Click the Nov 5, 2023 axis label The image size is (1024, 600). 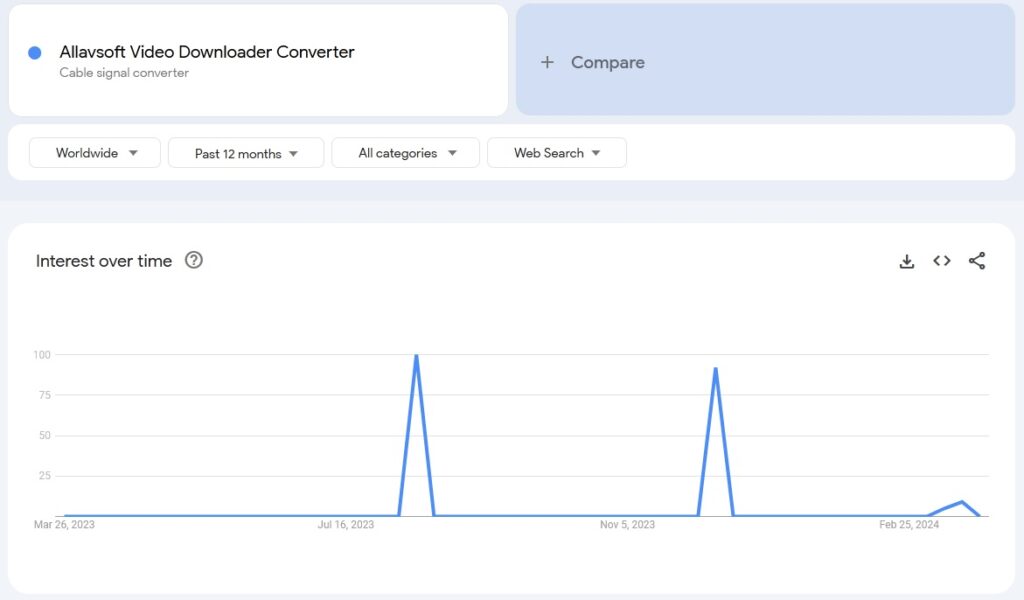[x=627, y=524]
